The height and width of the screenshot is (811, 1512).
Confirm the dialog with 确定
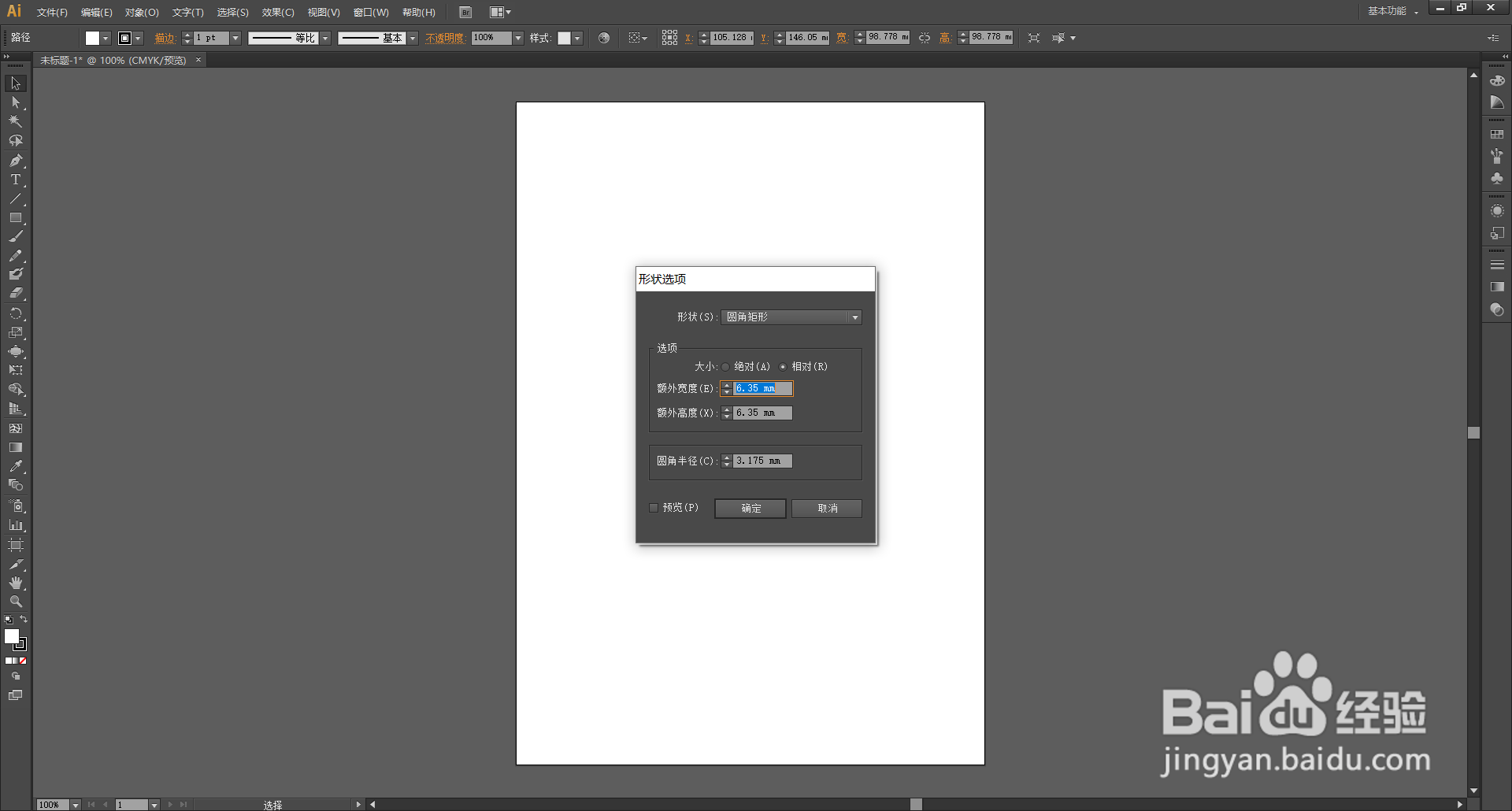click(750, 509)
